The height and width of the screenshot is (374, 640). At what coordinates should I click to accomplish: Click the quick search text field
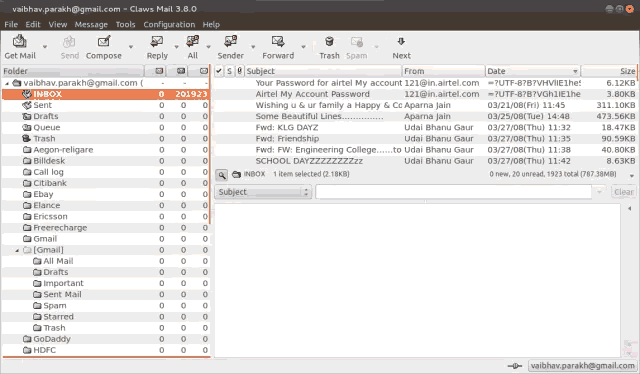pos(453,192)
